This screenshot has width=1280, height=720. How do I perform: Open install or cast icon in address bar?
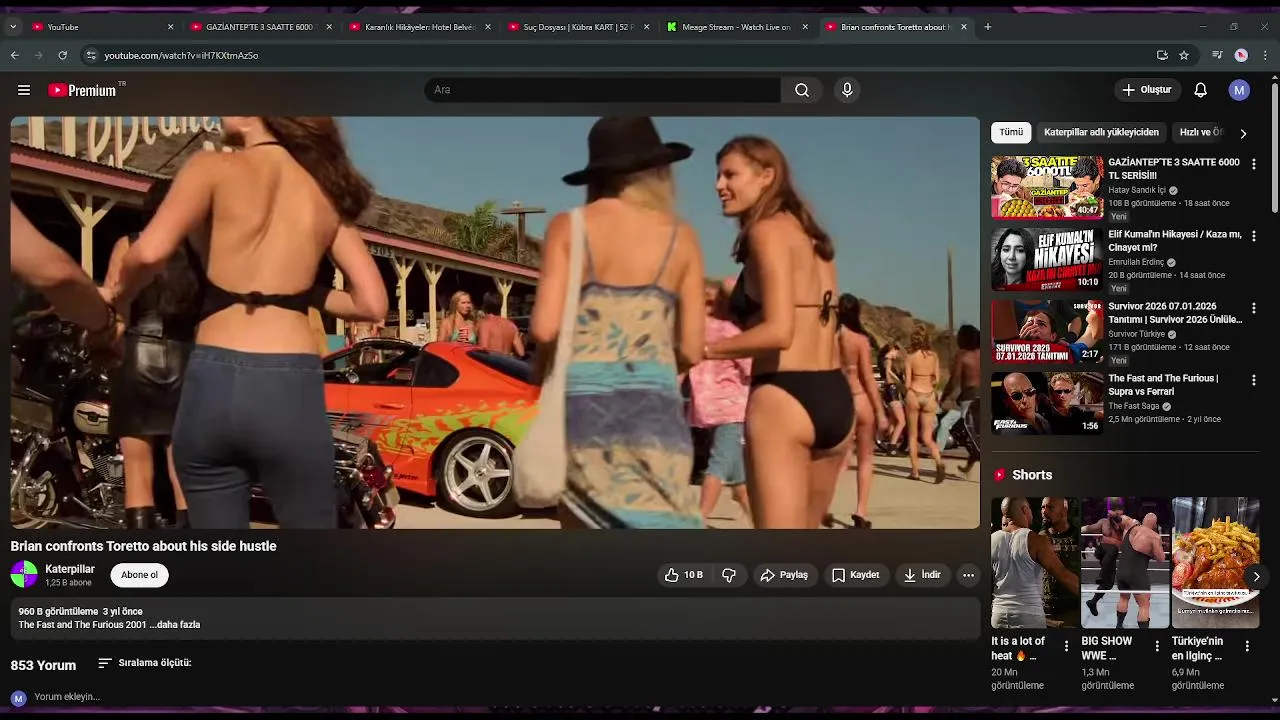pyautogui.click(x=1162, y=55)
